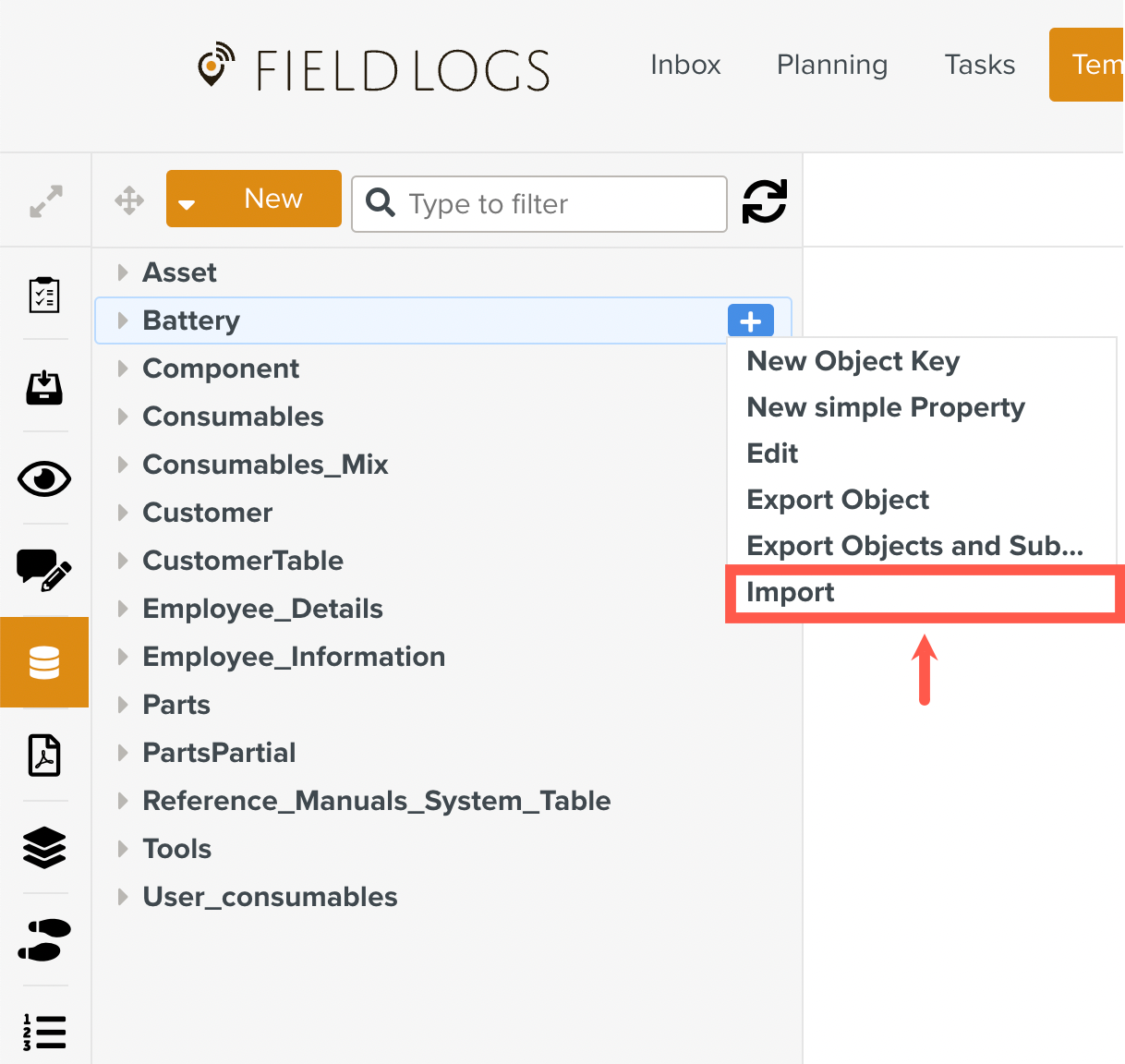Select the database icon in sidebar
The image size is (1125, 1064).
44,662
